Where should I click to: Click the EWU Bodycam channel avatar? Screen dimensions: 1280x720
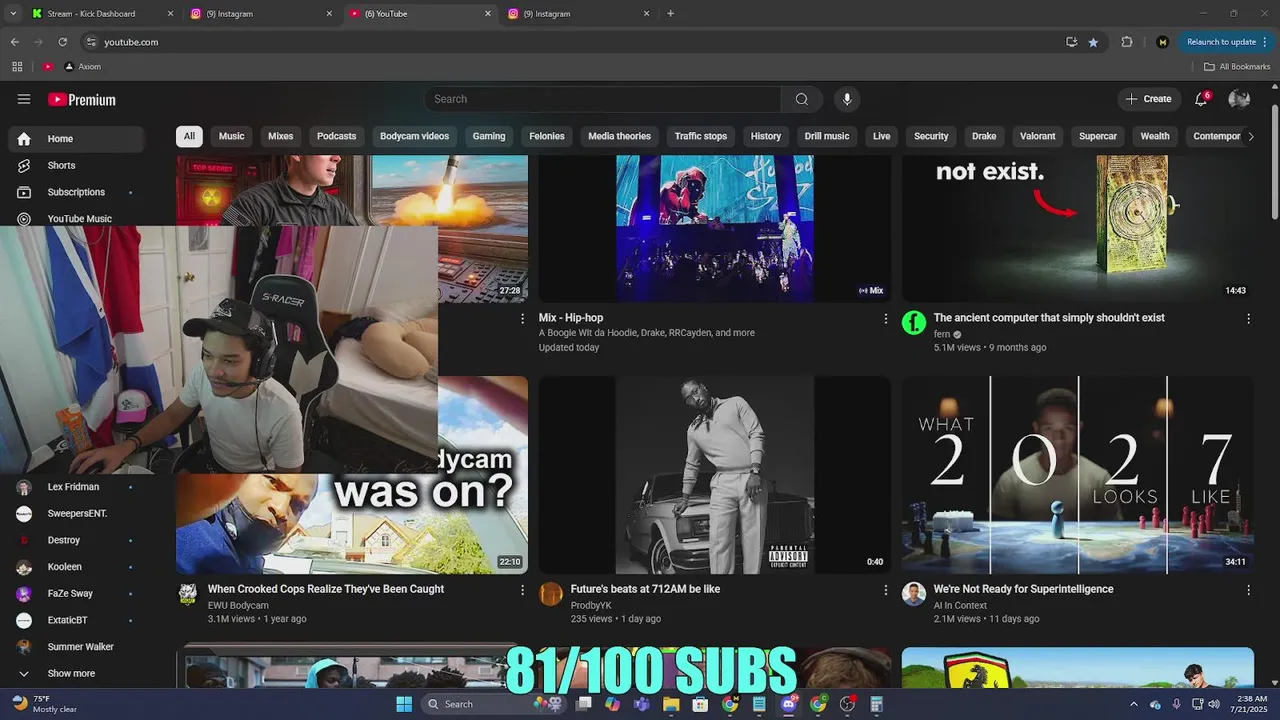[187, 594]
